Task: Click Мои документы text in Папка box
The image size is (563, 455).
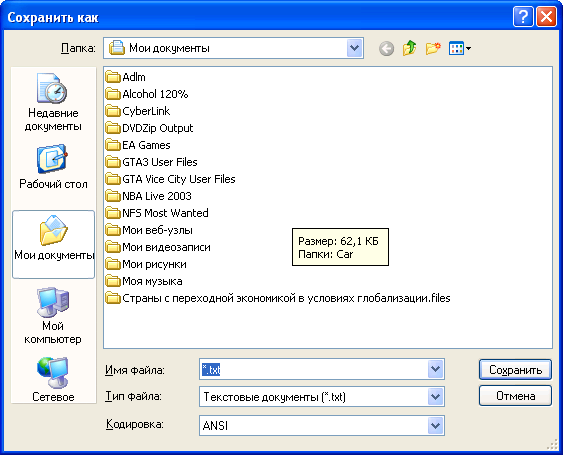Action: pyautogui.click(x=169, y=48)
